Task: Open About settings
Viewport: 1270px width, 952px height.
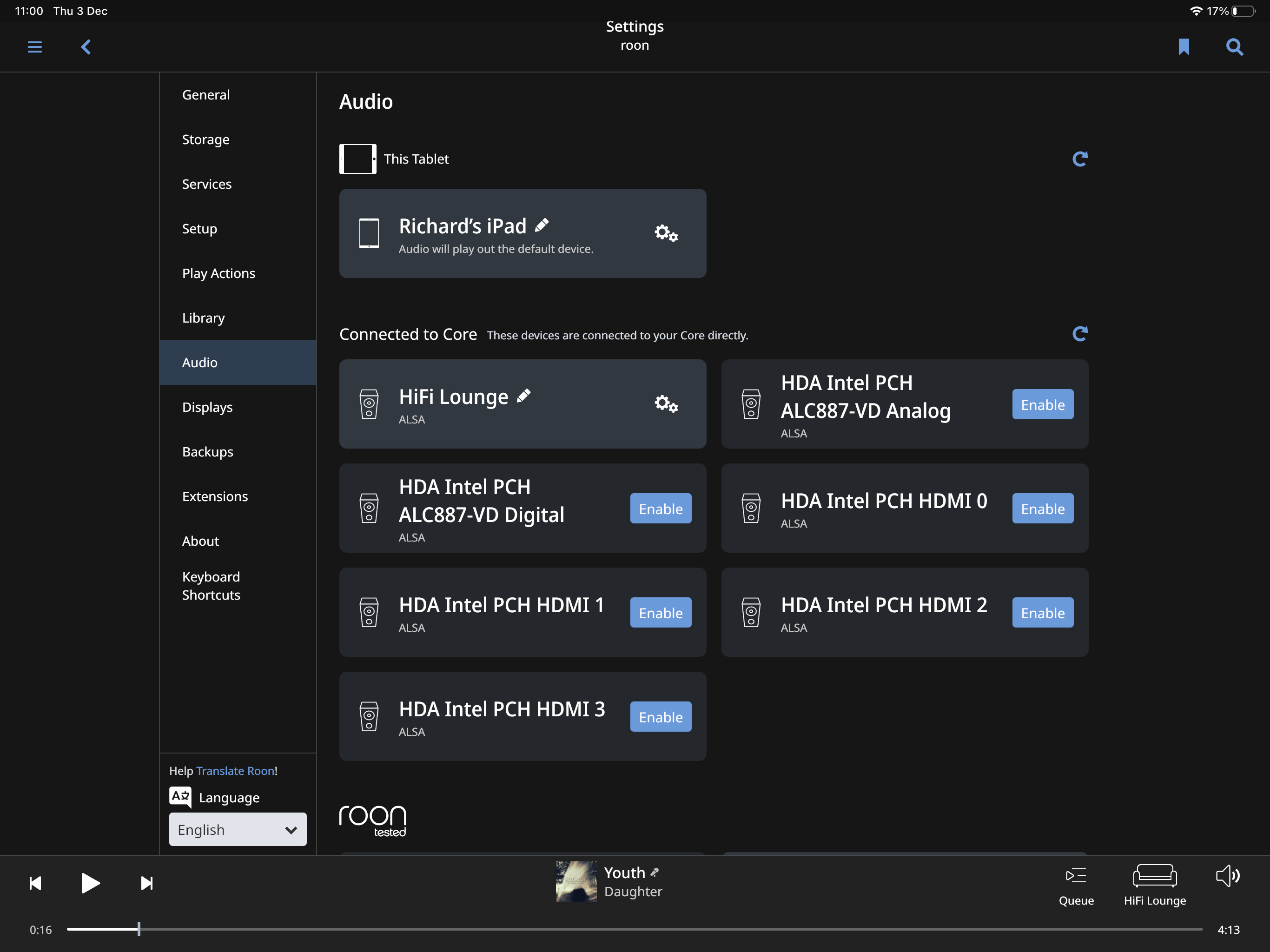Action: pos(238,541)
